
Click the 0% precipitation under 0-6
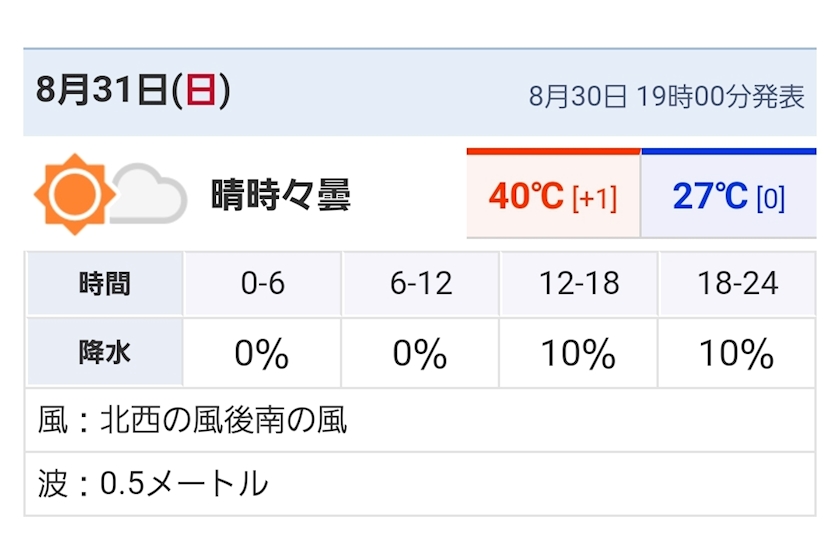click(x=262, y=353)
